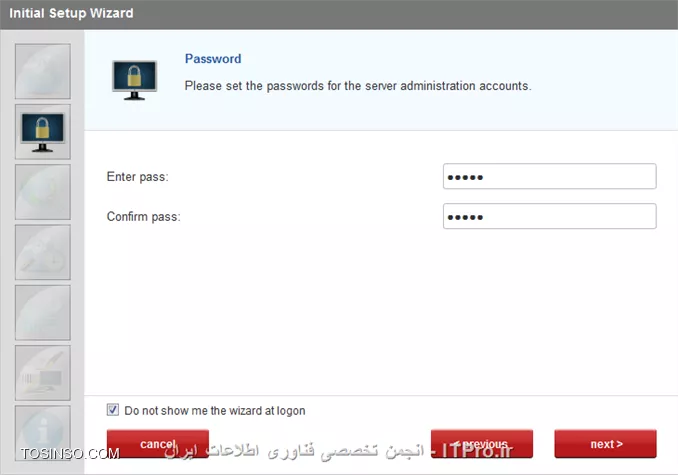Viewport: 678px width, 475px height.
Task: Open the first faded wizard step thumbnail
Action: pos(43,71)
